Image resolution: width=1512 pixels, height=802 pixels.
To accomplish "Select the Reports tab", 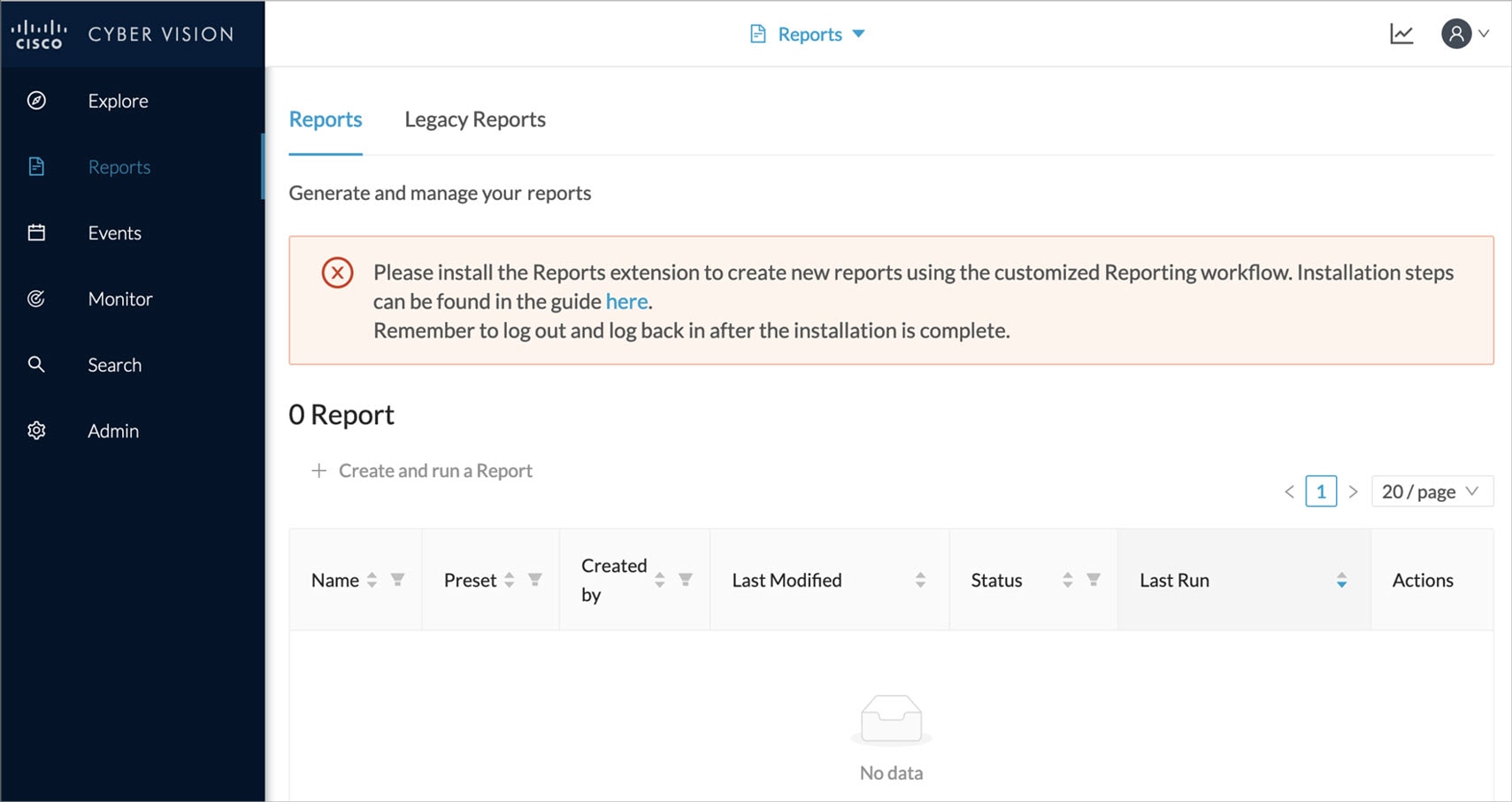I will (326, 119).
